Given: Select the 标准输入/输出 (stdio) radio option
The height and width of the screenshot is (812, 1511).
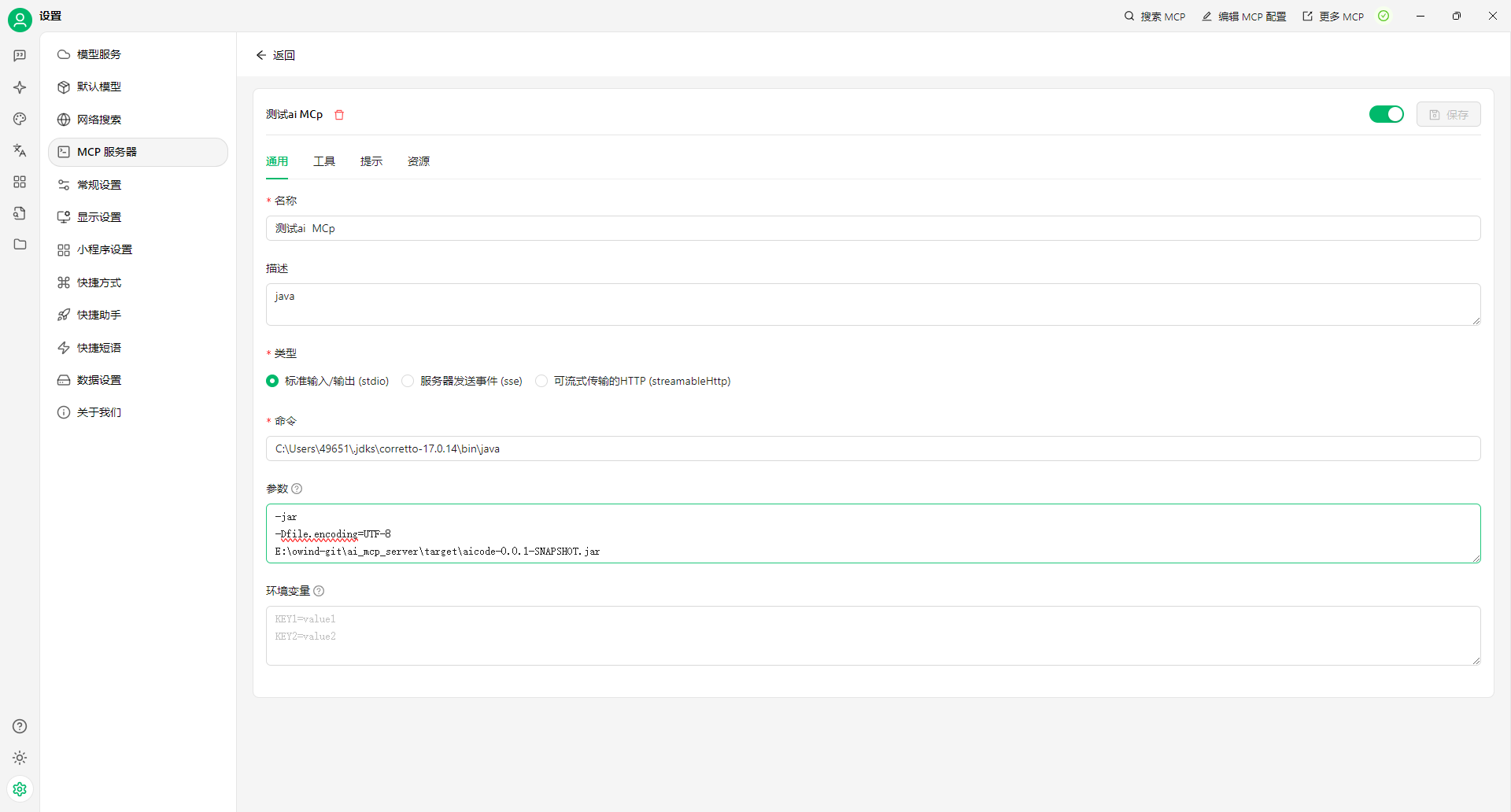Looking at the screenshot, I should click(x=272, y=381).
